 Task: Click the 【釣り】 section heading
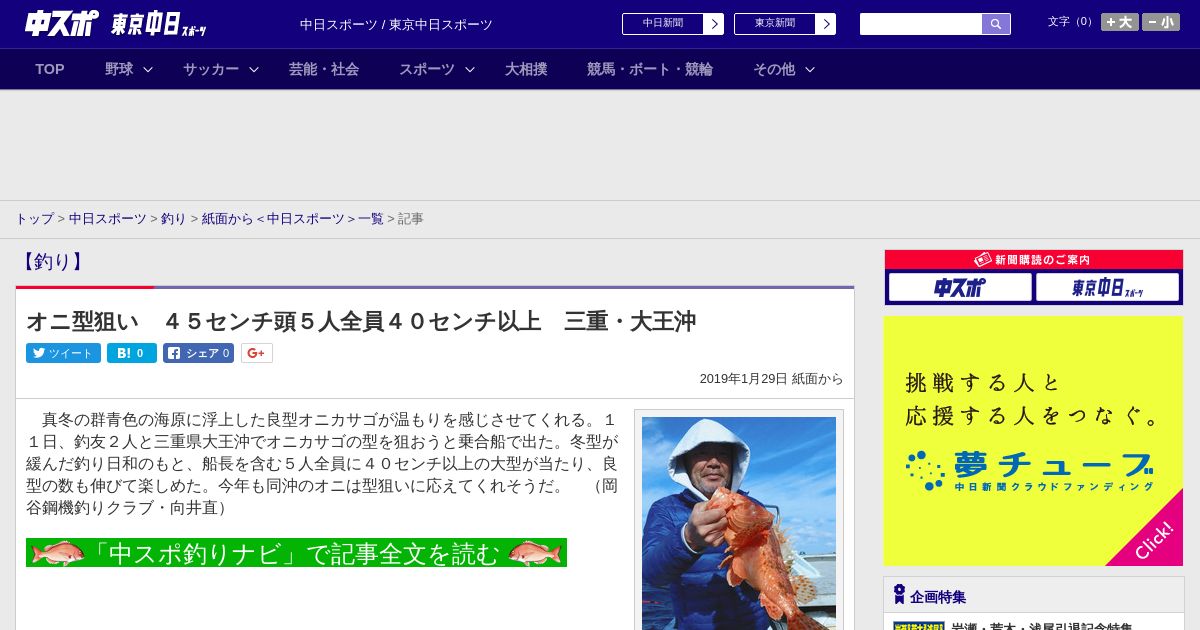click(52, 262)
